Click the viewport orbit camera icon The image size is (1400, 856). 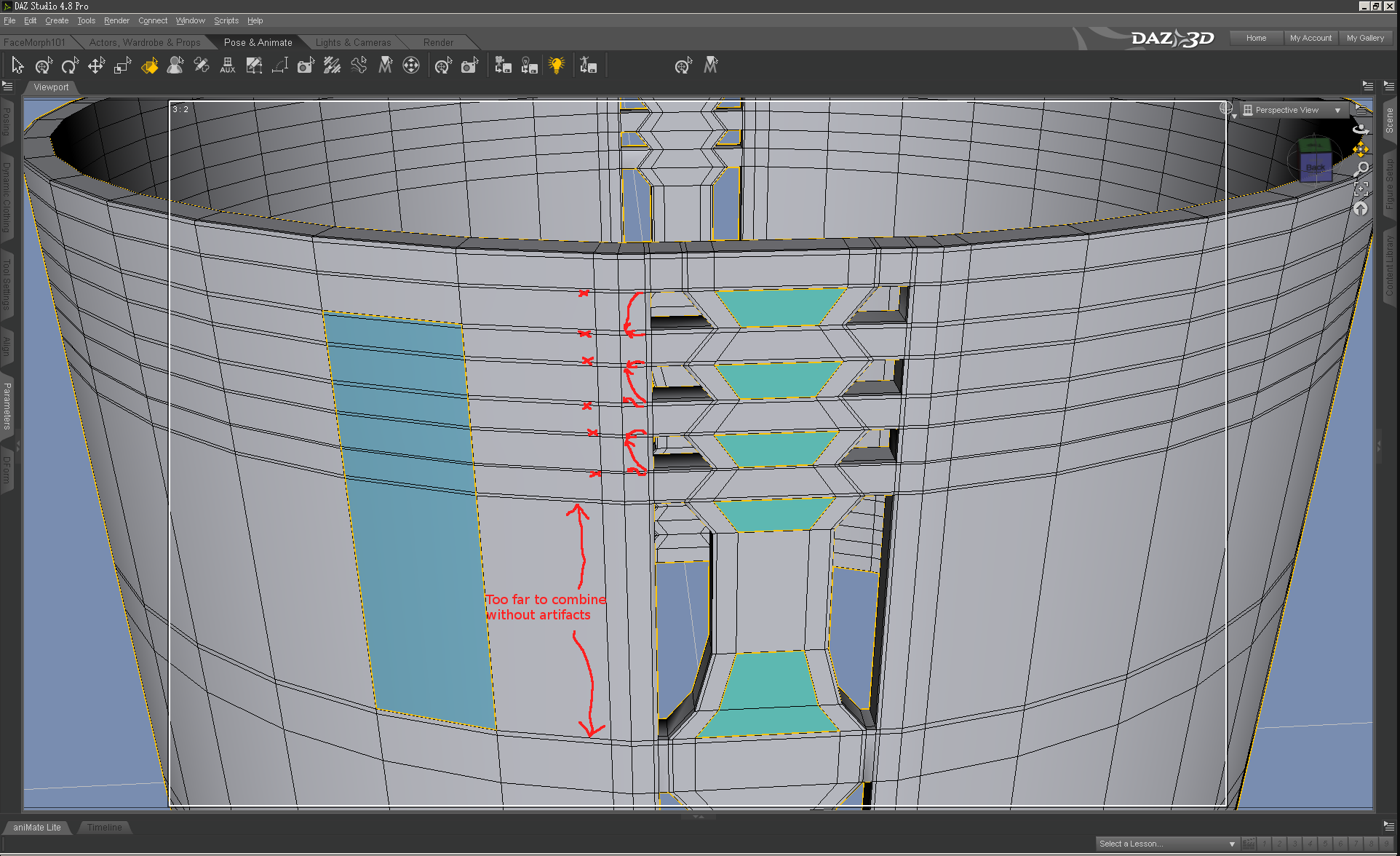[x=1361, y=129]
